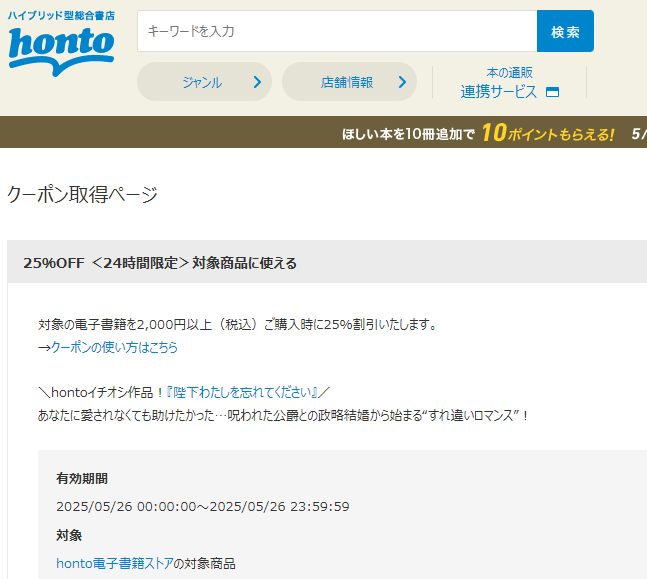Open 『陛下わたしを忘れてください』 link
The image size is (647, 579).
tap(242, 392)
